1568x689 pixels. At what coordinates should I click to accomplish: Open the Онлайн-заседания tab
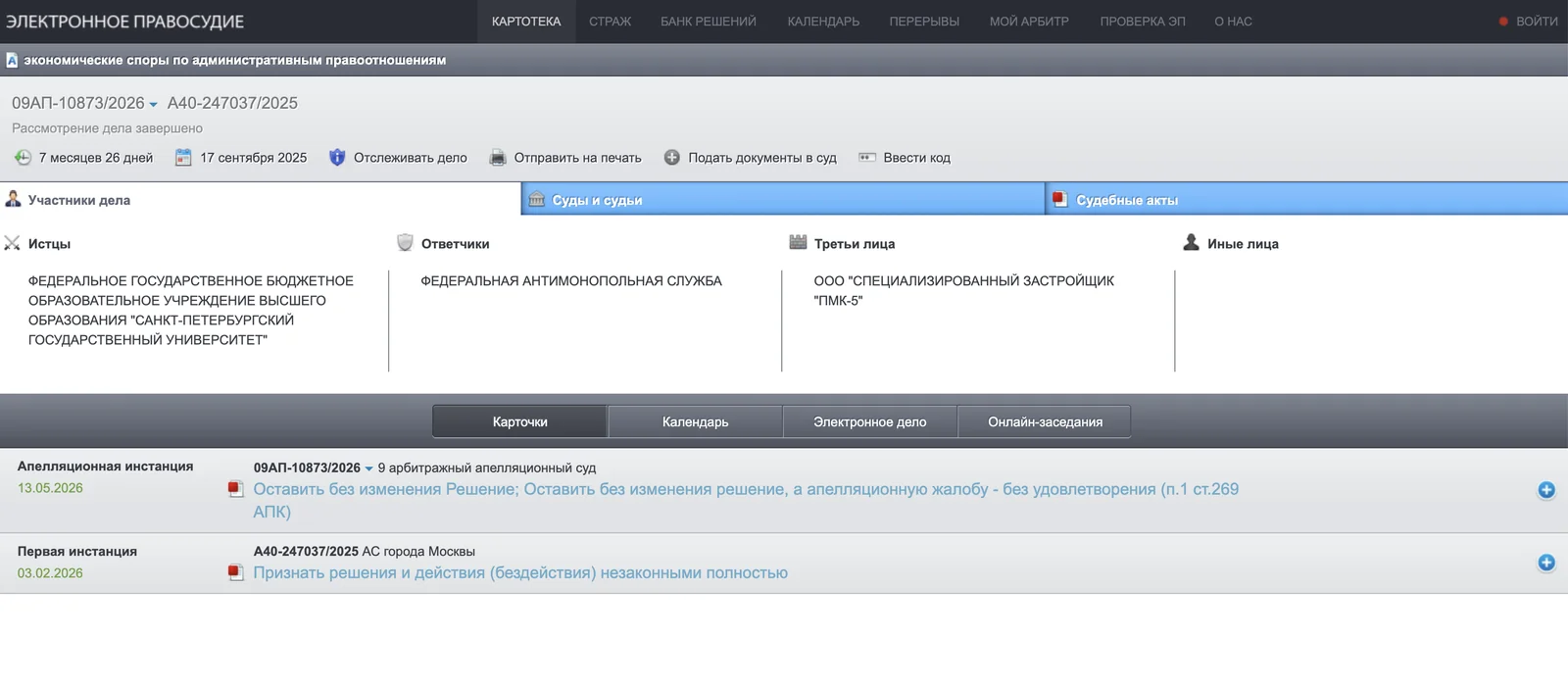point(1045,421)
